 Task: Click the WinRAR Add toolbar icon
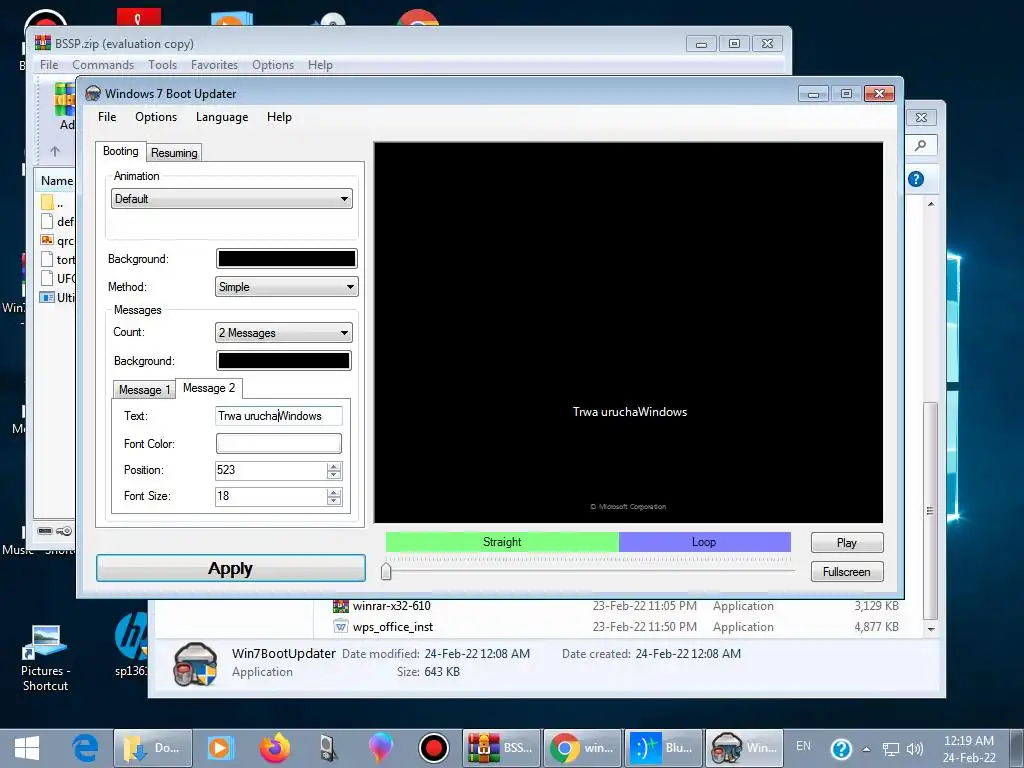pyautogui.click(x=65, y=106)
